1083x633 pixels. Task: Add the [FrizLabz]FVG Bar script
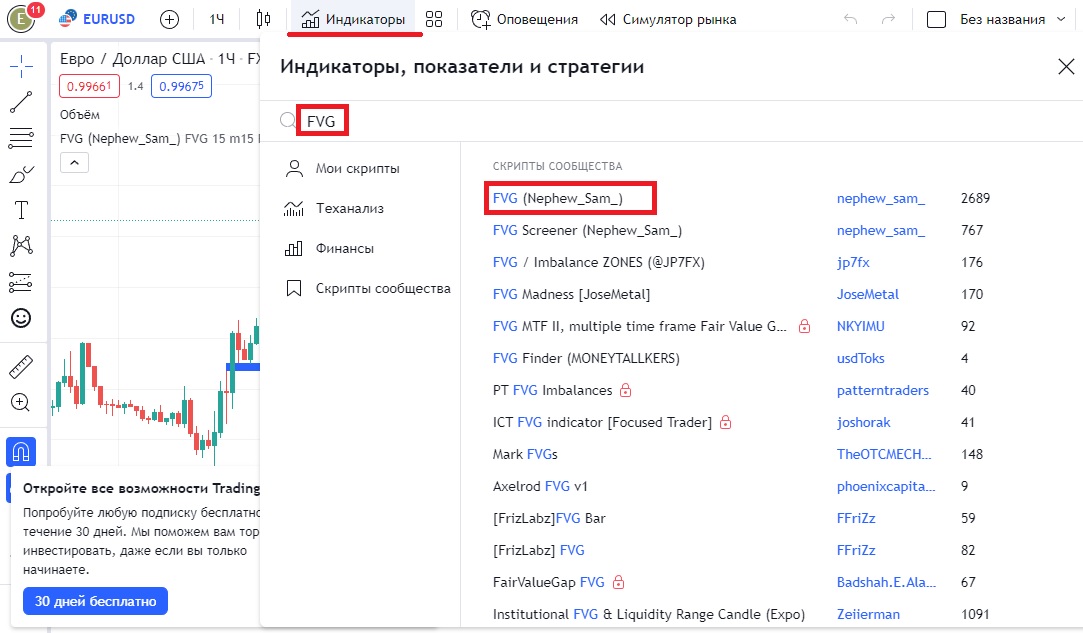(x=549, y=518)
